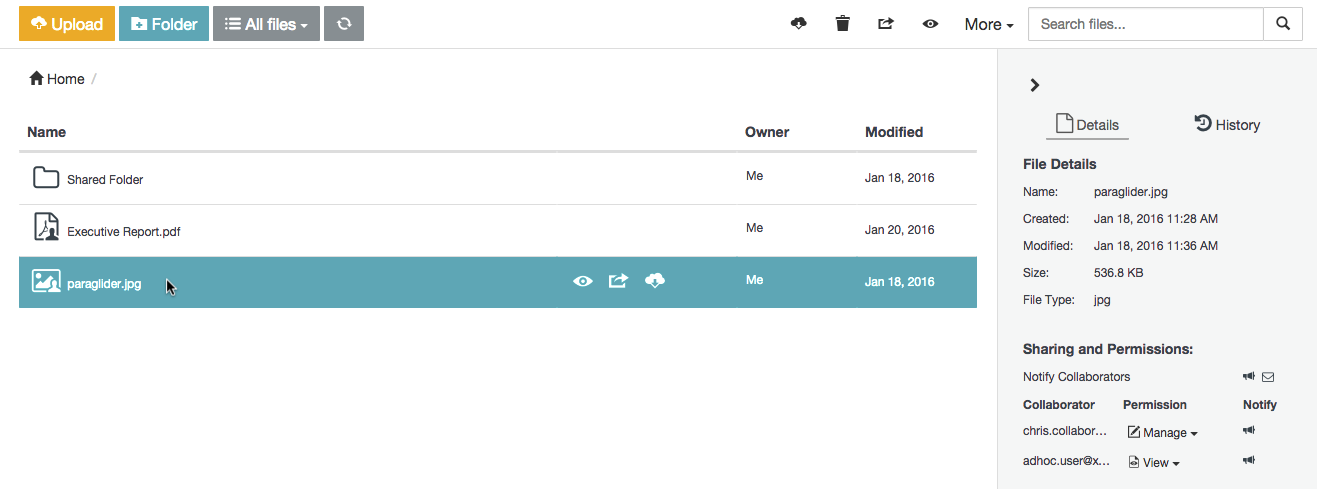The width and height of the screenshot is (1317, 489).
Task: Expand the More menu dropdown
Action: (989, 24)
